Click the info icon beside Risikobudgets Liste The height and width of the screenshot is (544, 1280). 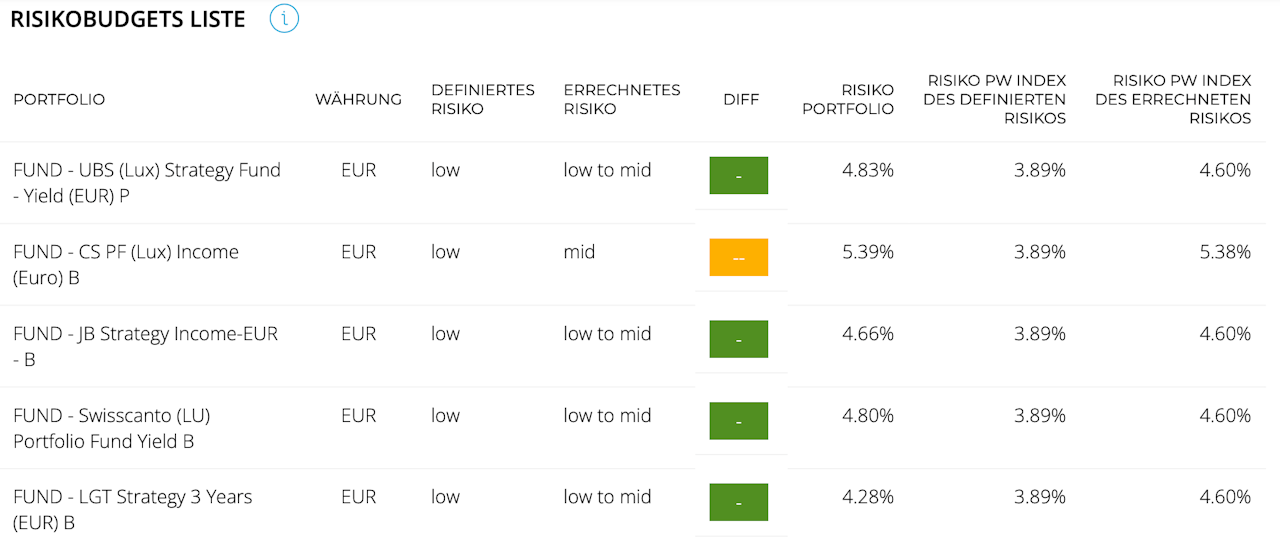pos(284,19)
